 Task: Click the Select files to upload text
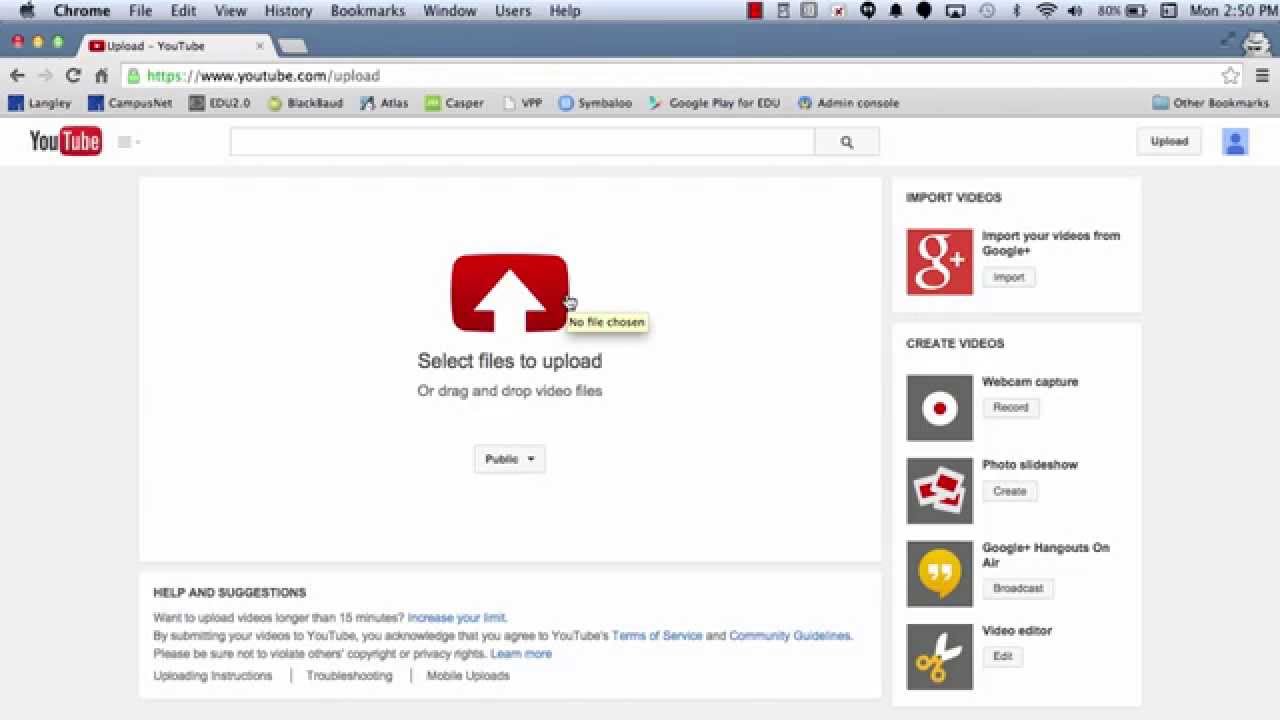510,361
